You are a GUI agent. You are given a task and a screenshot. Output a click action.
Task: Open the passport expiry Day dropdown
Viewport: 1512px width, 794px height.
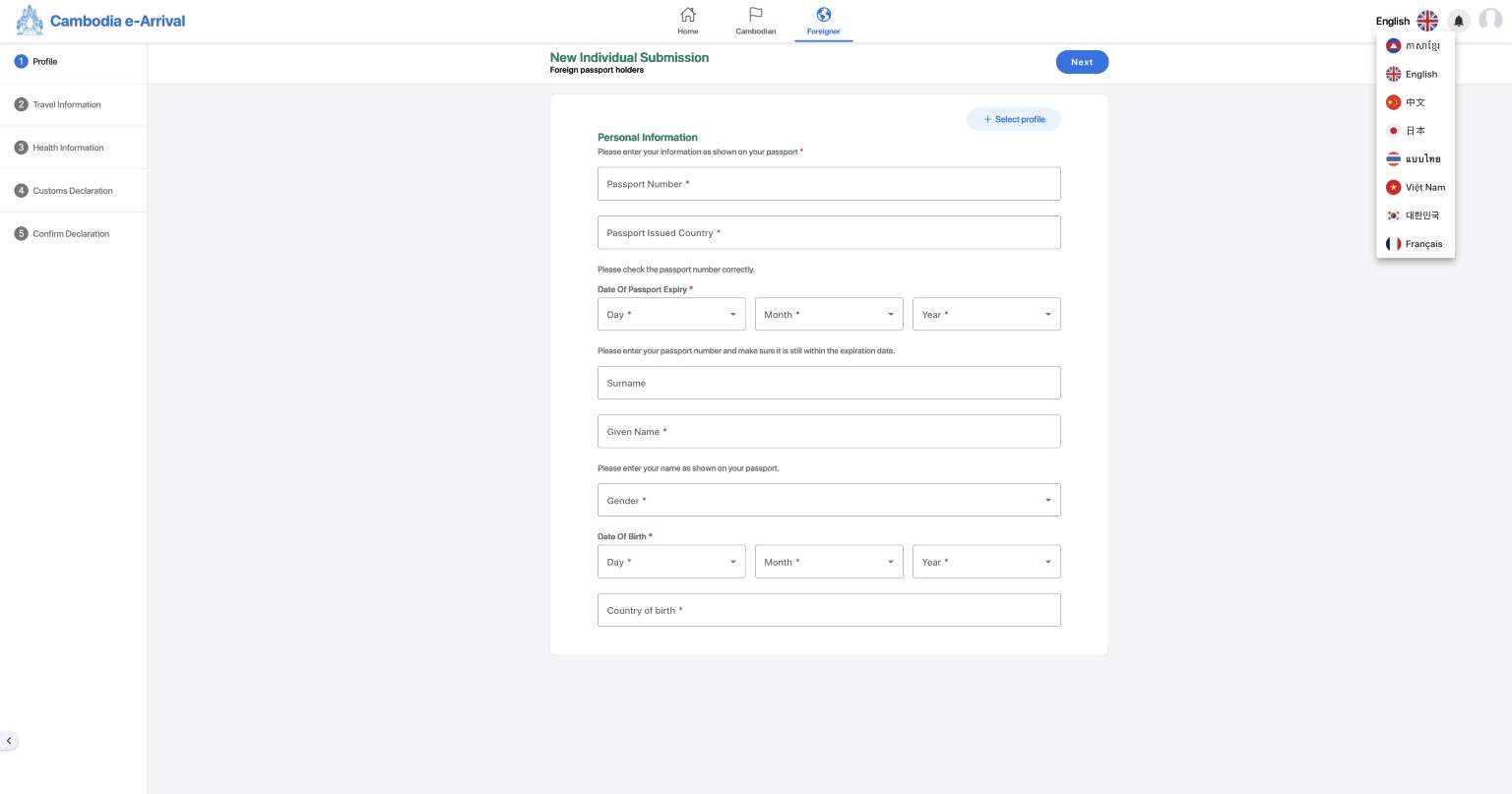click(x=671, y=314)
